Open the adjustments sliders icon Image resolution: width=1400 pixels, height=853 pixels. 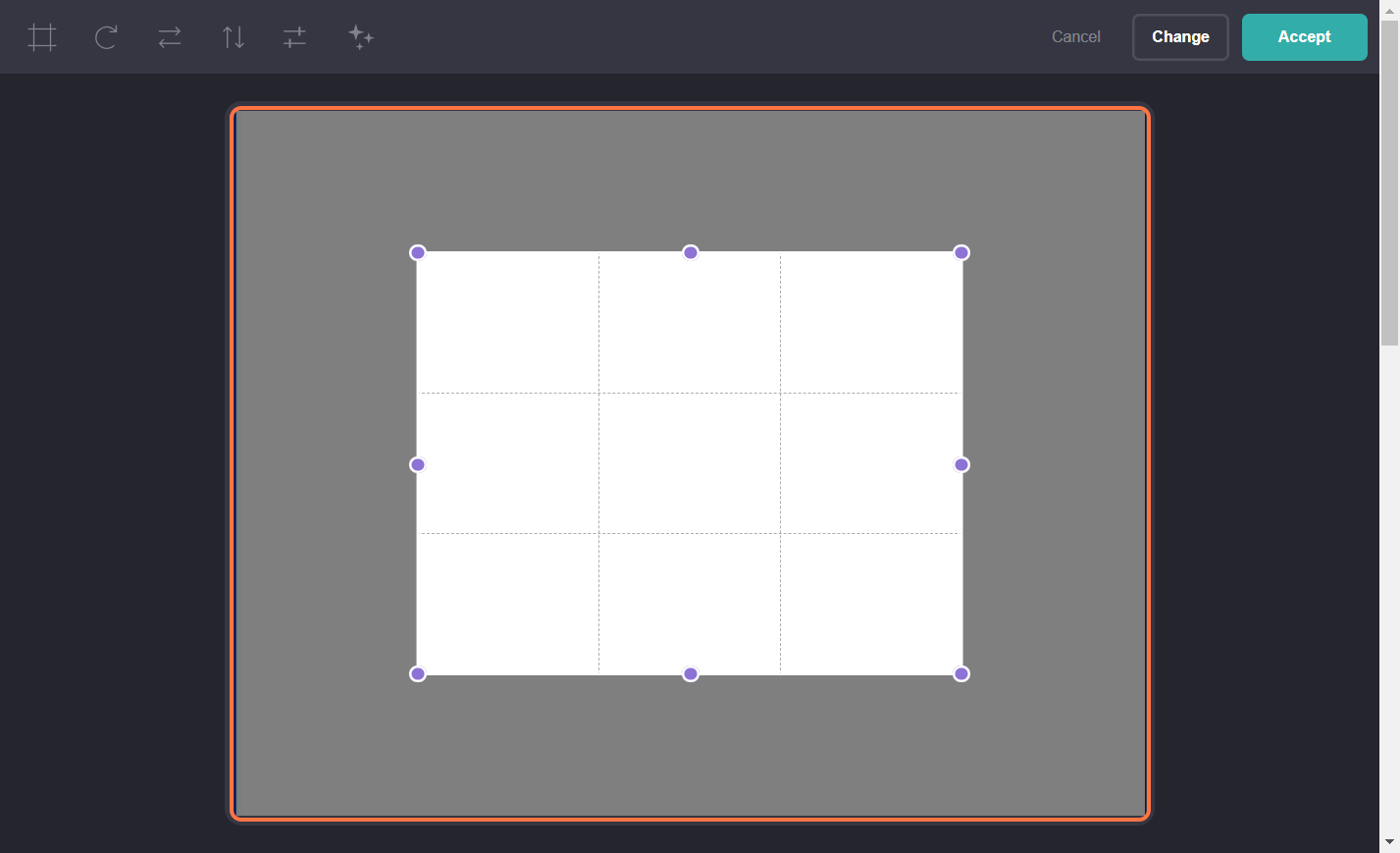pyautogui.click(x=295, y=37)
